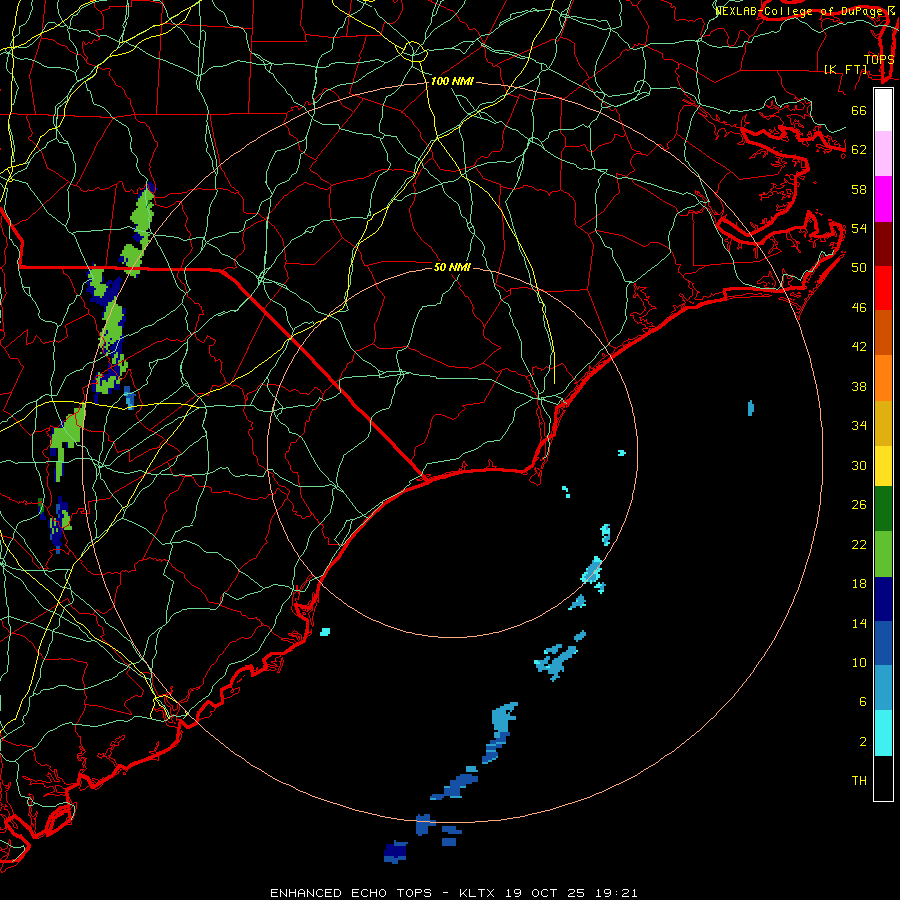
Task: Select the magenta legend color block
Action: 883,199
